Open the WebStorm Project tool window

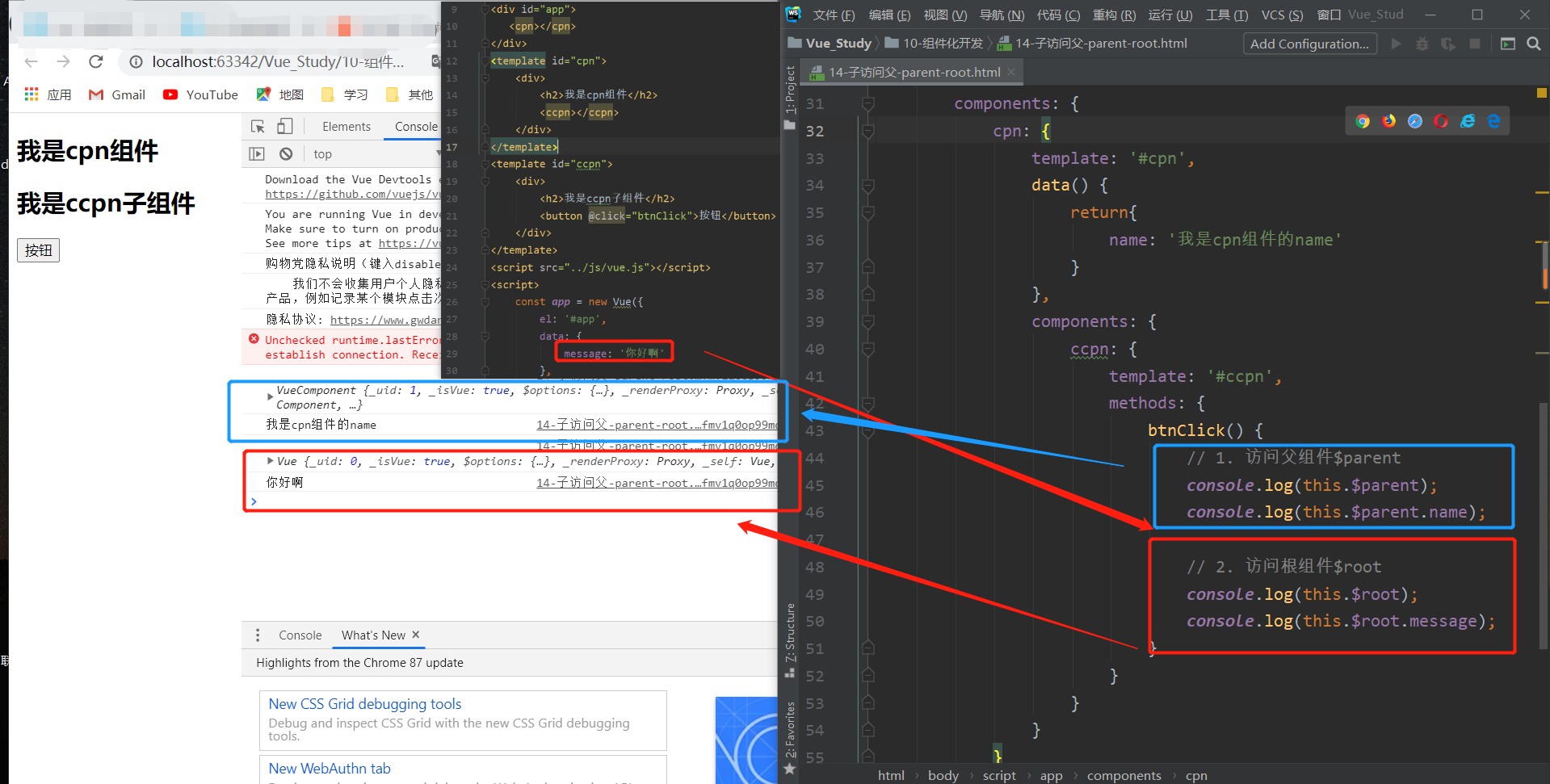[790, 97]
